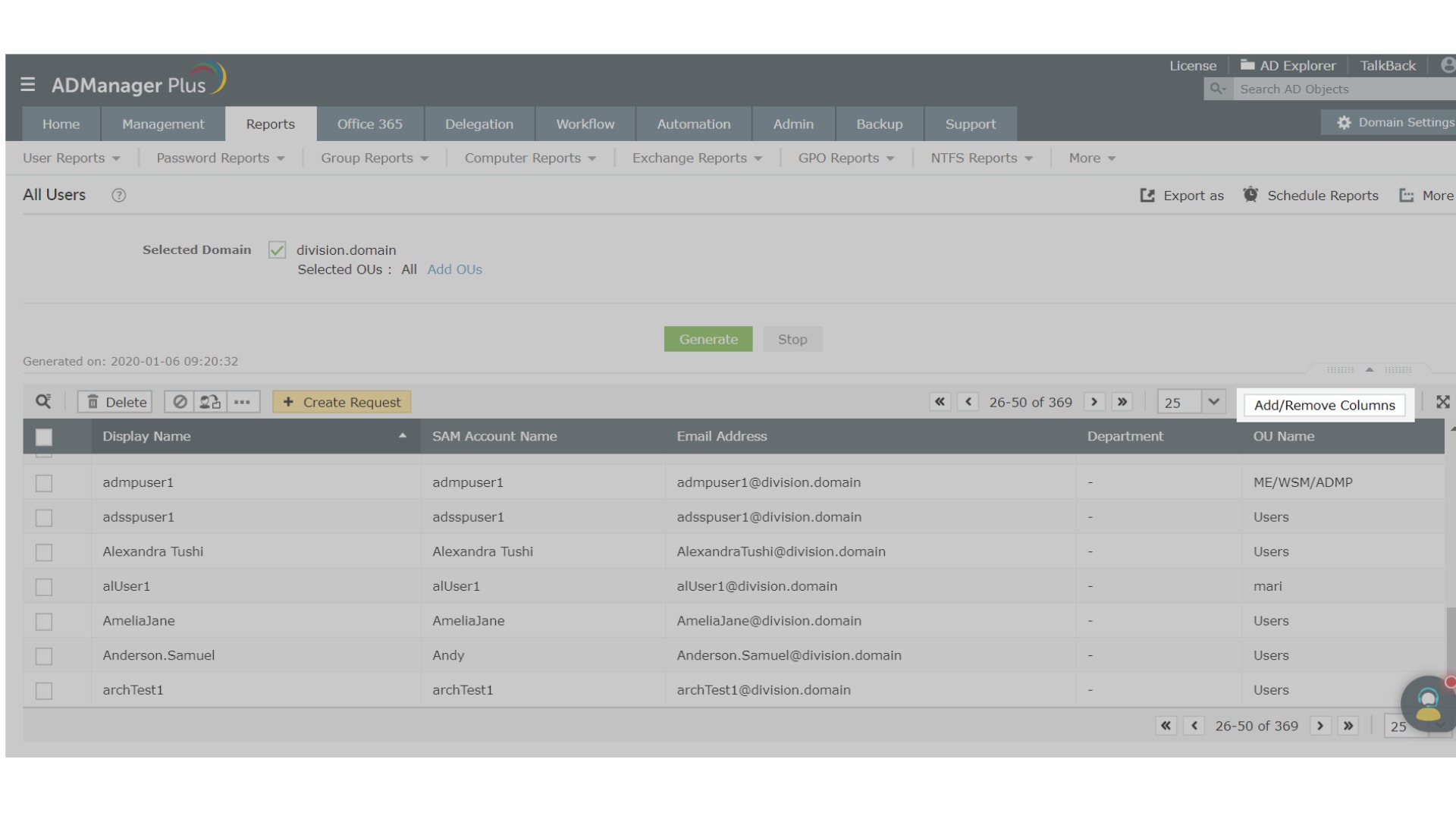The image size is (1456, 819).
Task: Open the more actions ellipsis button
Action: pyautogui.click(x=242, y=402)
